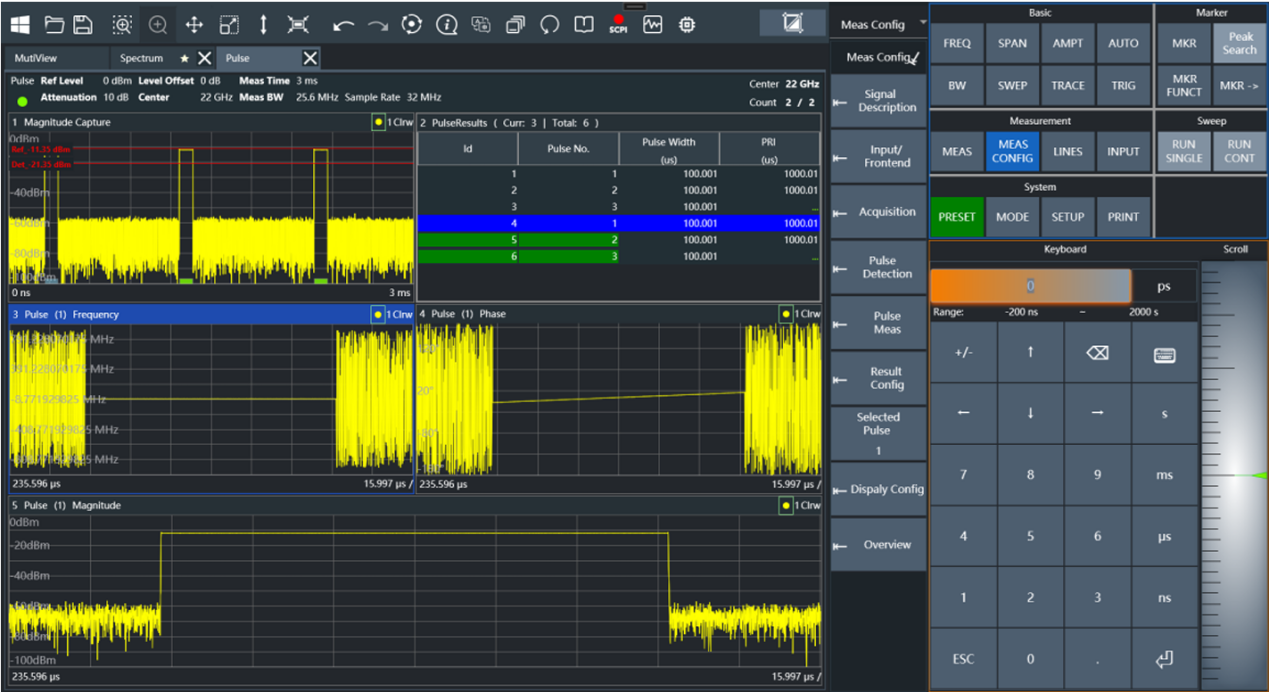Screen dimensions: 1269x692
Task: Click the Peak Search marker button
Action: (1239, 43)
